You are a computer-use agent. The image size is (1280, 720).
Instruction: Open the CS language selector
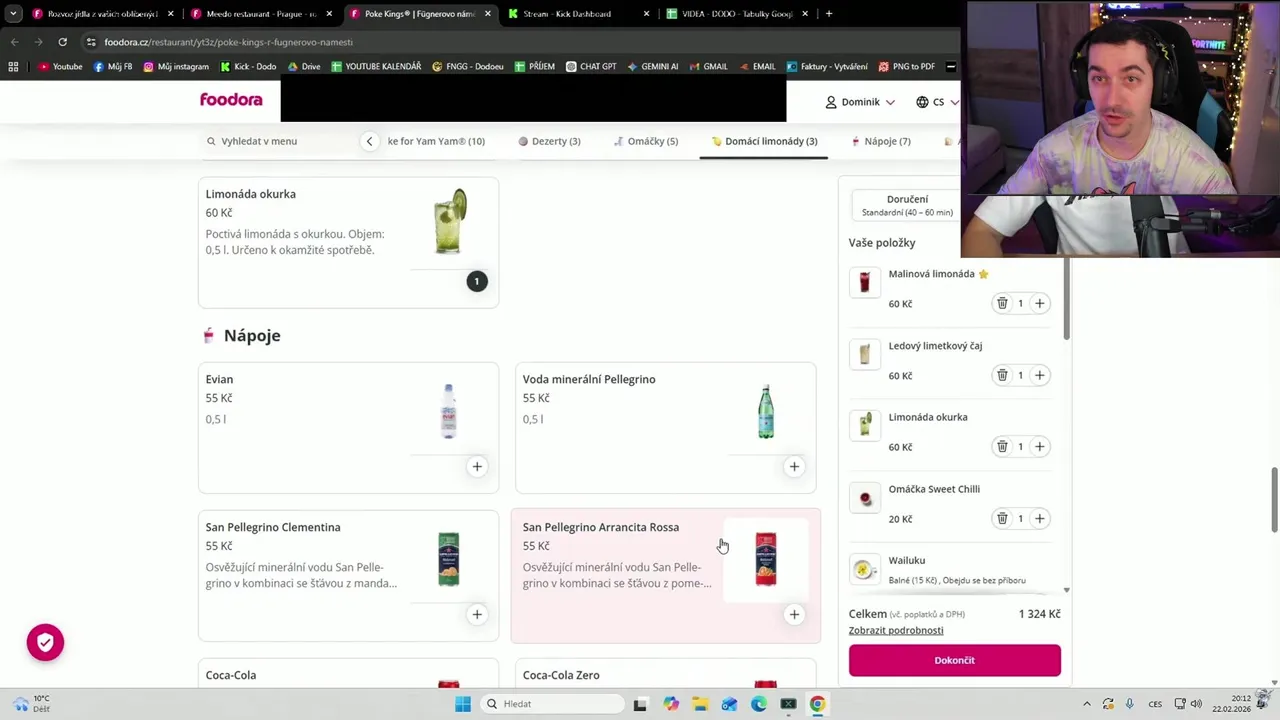click(x=937, y=102)
